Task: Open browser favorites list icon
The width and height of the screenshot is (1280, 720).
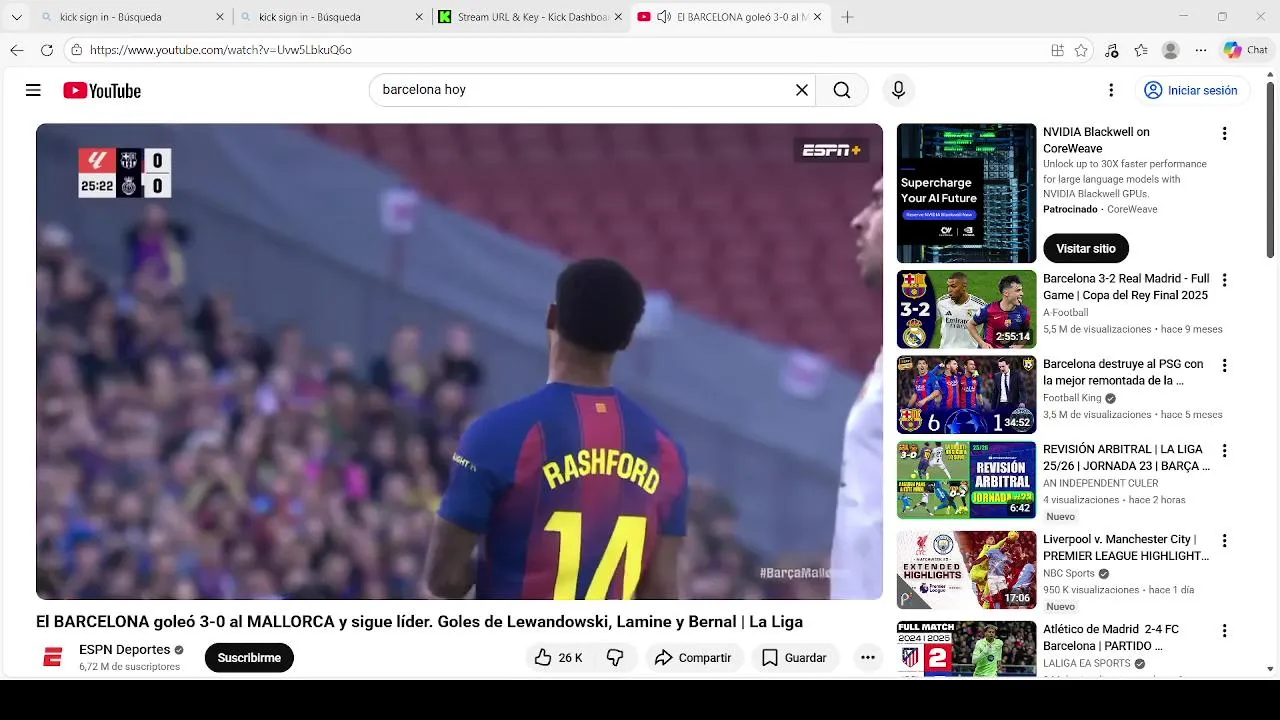Action: coord(1141,50)
